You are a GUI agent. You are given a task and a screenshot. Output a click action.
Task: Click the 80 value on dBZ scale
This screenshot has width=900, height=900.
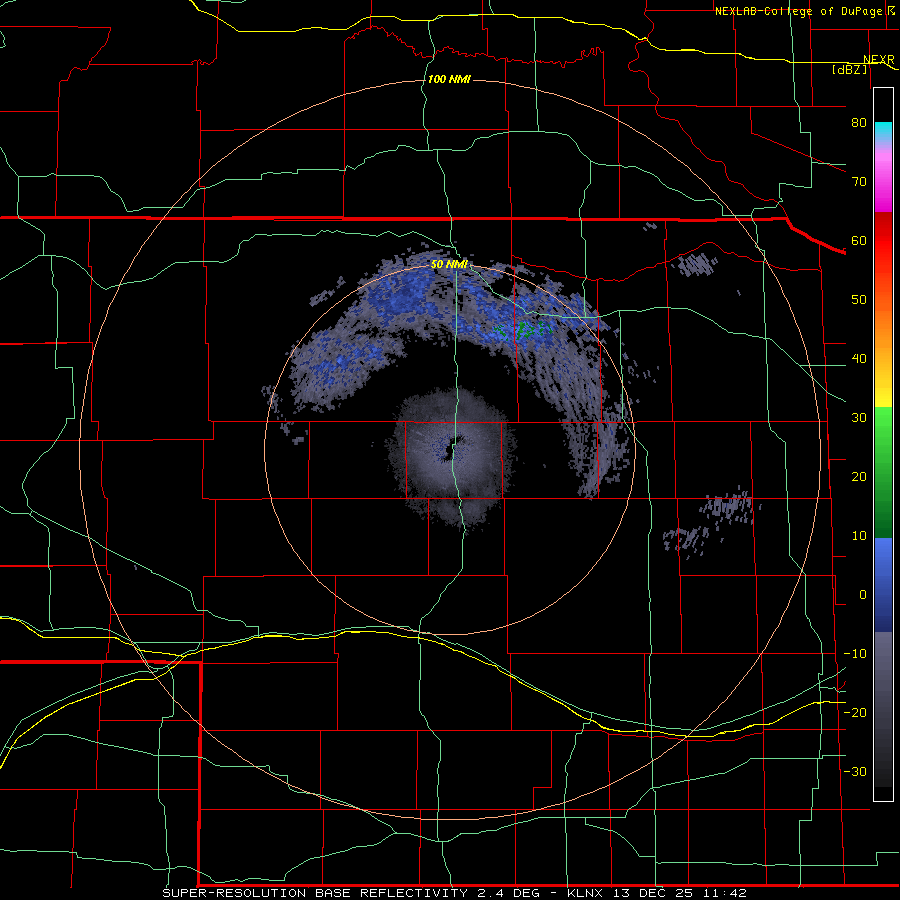(x=859, y=122)
